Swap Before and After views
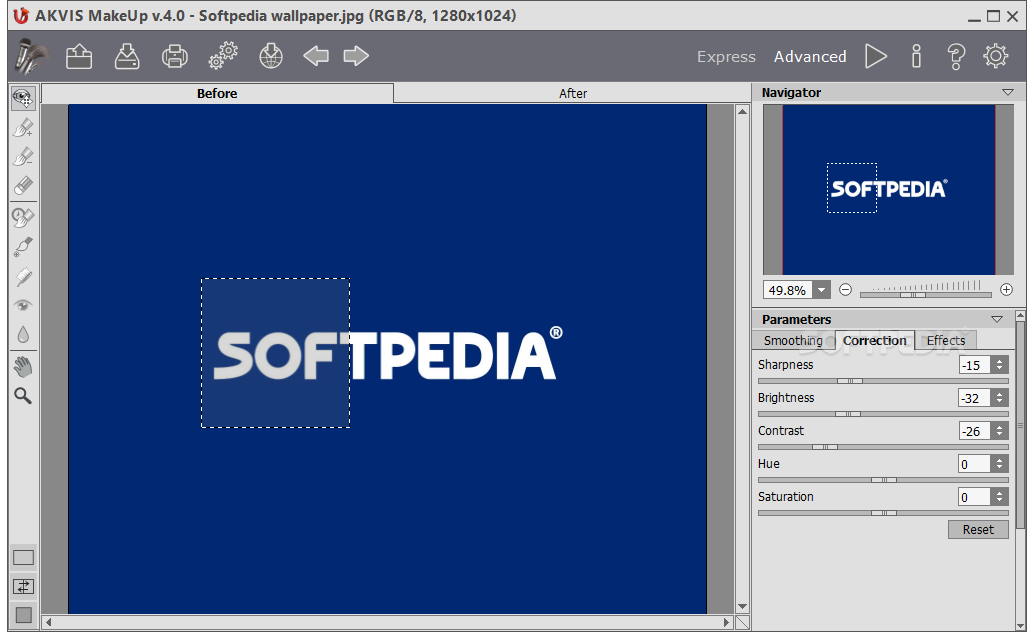The image size is (1034, 639). [23, 586]
